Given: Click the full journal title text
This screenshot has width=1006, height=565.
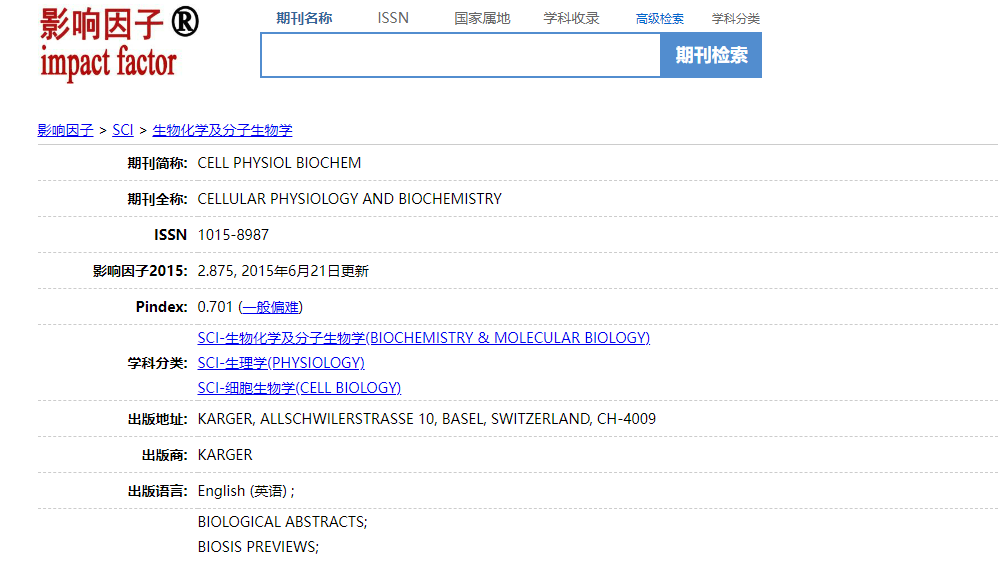Looking at the screenshot, I should point(349,199).
